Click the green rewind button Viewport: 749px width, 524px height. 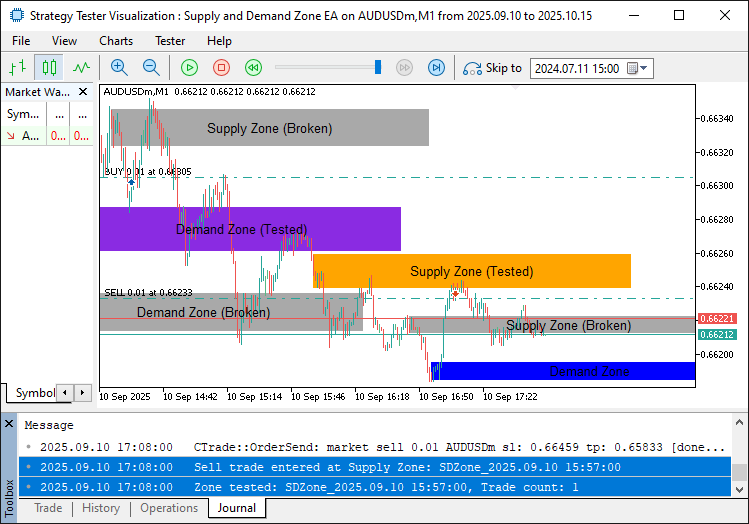253,68
